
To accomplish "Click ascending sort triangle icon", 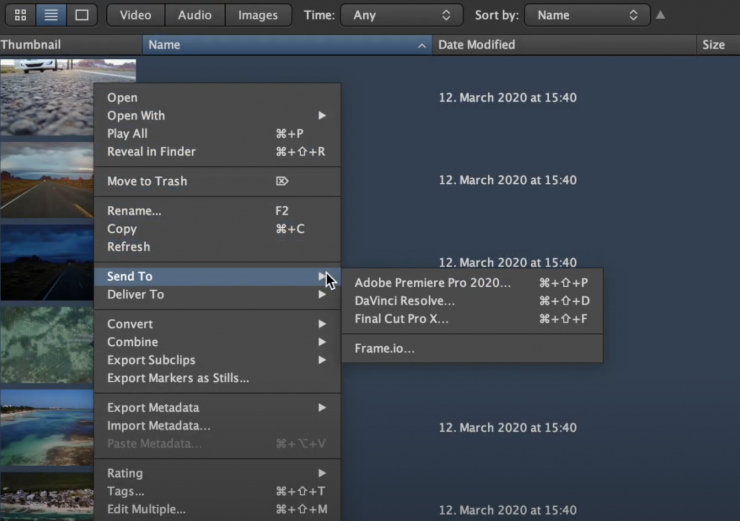I will click(660, 15).
